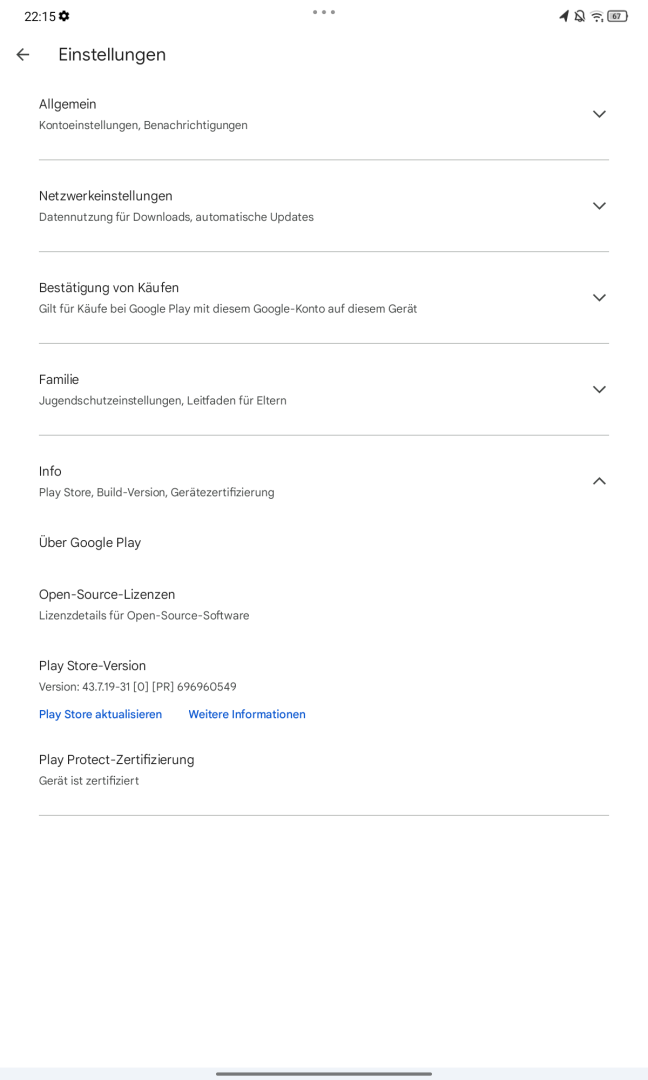
Task: Expand the Bestätigung von Käufen chevron
Action: pyautogui.click(x=599, y=298)
